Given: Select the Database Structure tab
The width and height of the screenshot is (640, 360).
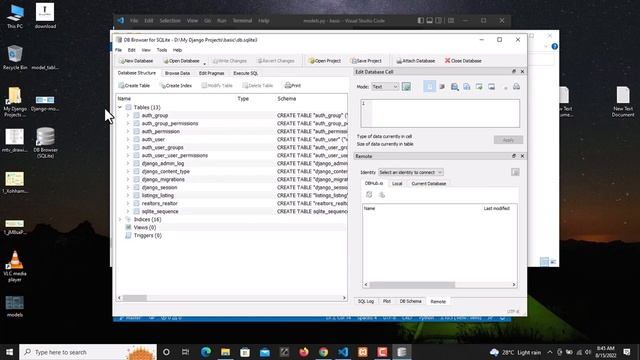Looking at the screenshot, I should pos(137,73).
